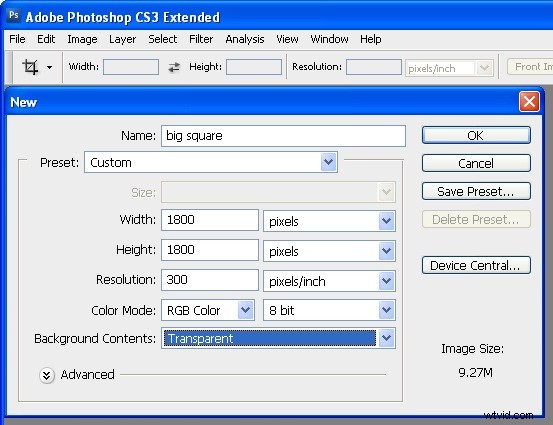Open the pixels/inch resolution units dropdown in dialog
This screenshot has height=425, width=553.
(x=329, y=281)
